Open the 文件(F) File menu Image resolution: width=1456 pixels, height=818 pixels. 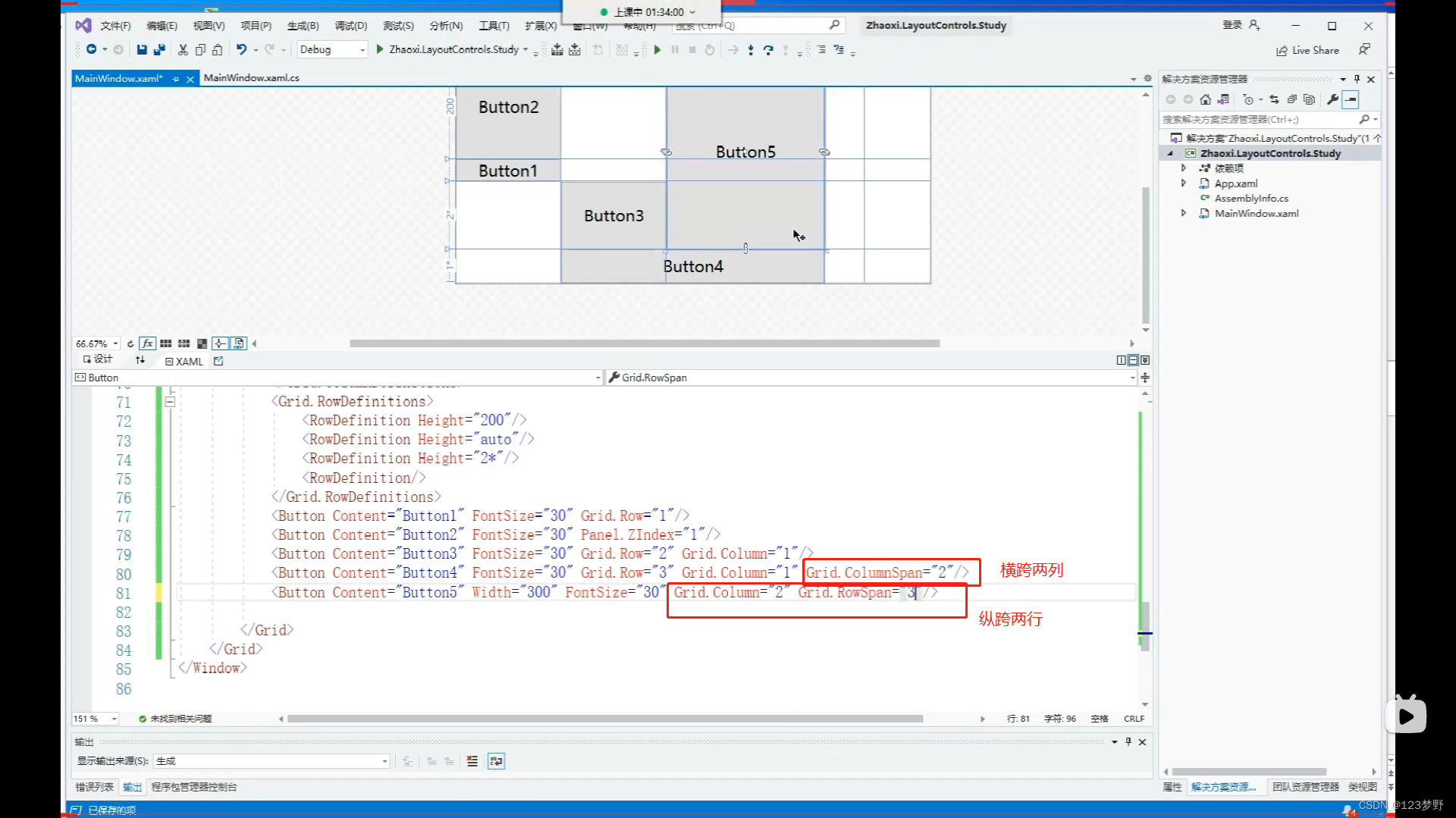pos(115,26)
